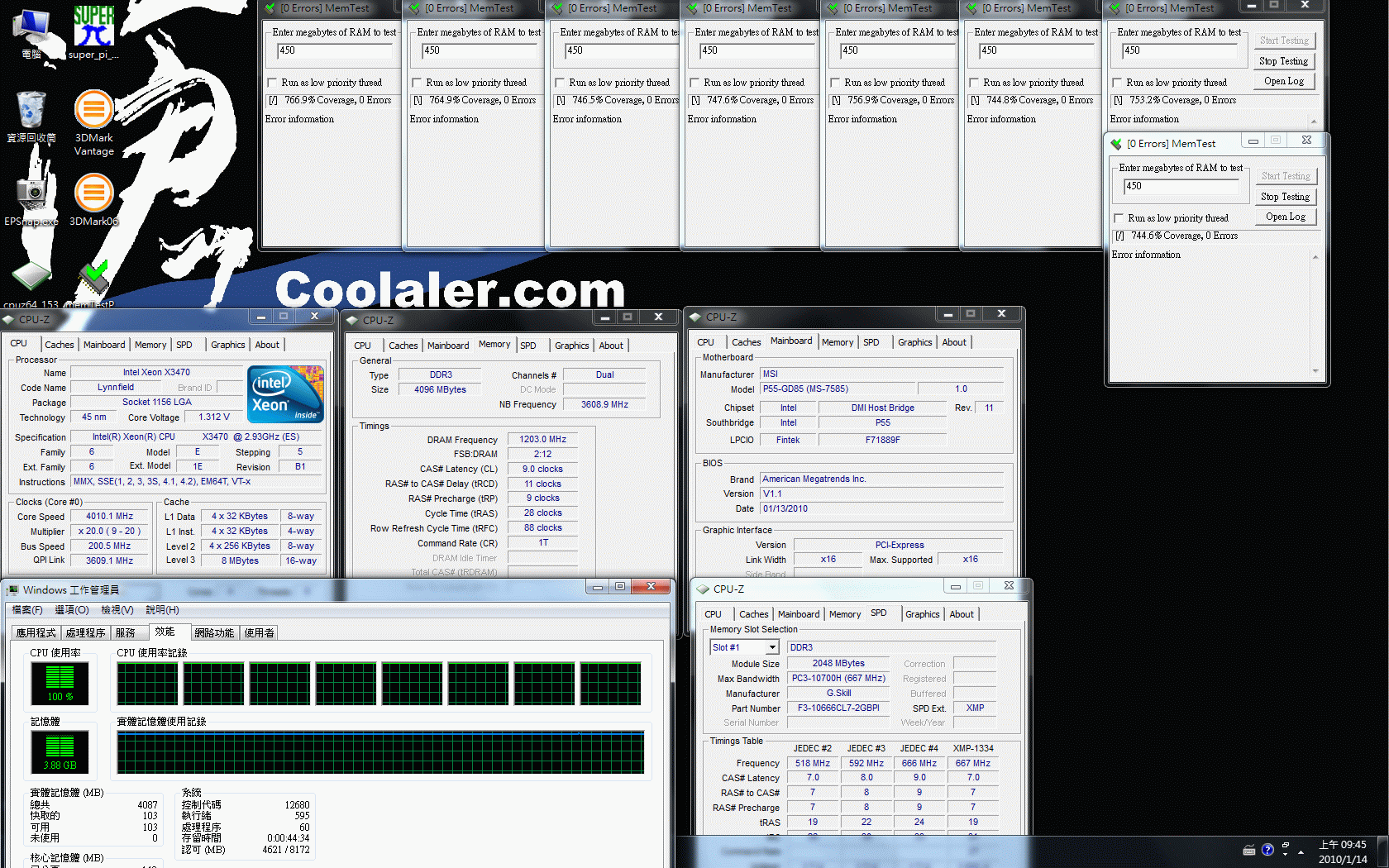Open SPD tab in the CPU-Z Memory window
This screenshot has height=868, width=1389.
(x=528, y=346)
